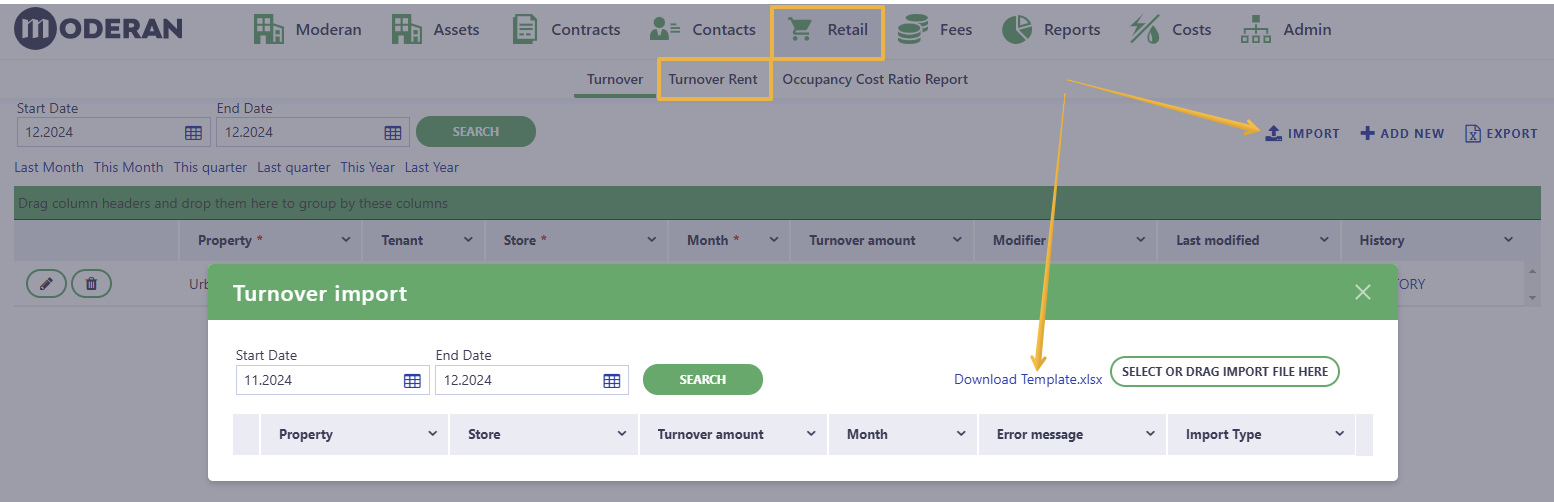Click the Download Template.xlsx link

click(1028, 379)
